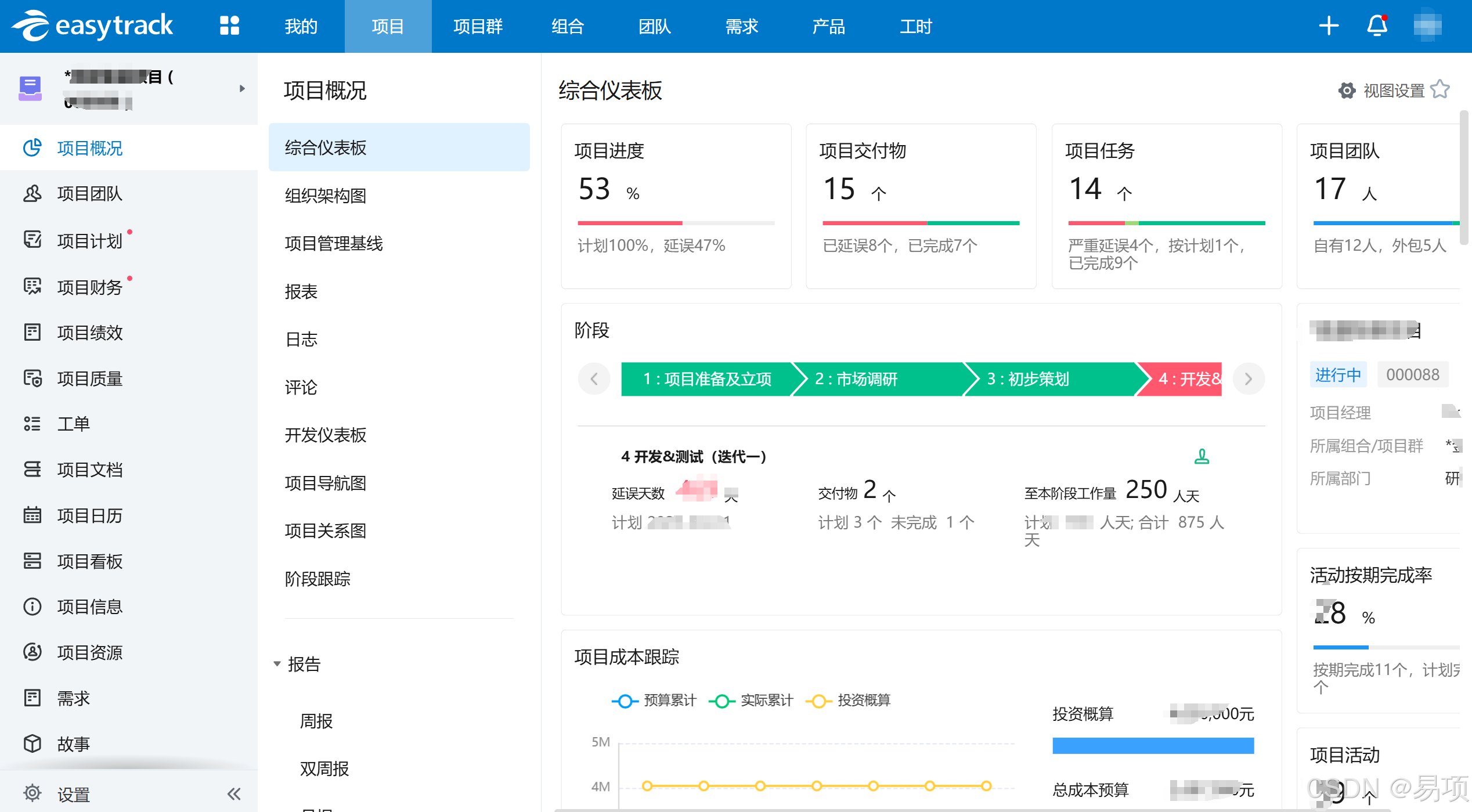The height and width of the screenshot is (812, 1472).
Task: Open the notification bell
Action: coord(1377,26)
